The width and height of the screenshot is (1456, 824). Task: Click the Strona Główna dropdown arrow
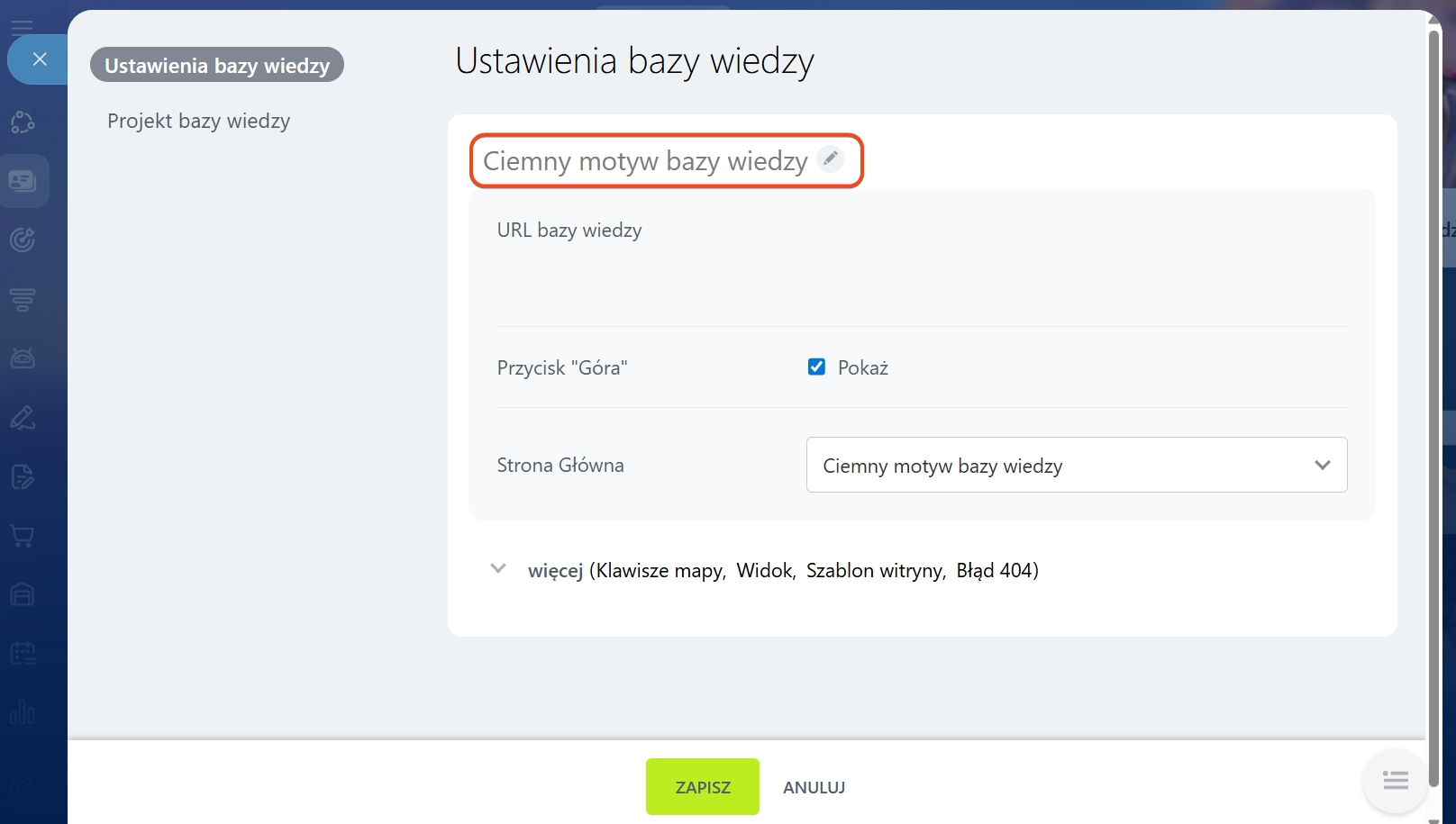click(1322, 465)
